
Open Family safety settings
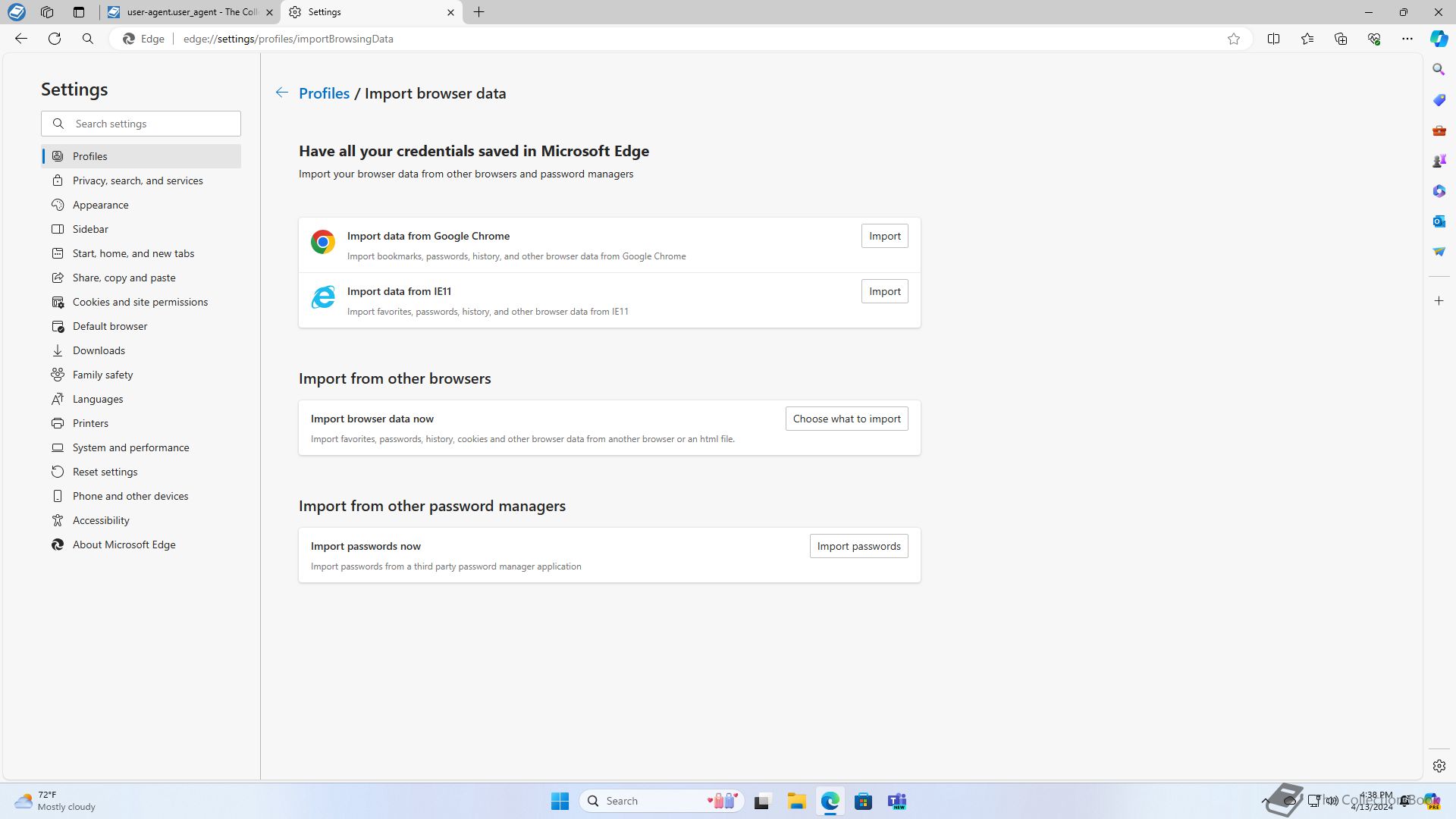point(141,375)
